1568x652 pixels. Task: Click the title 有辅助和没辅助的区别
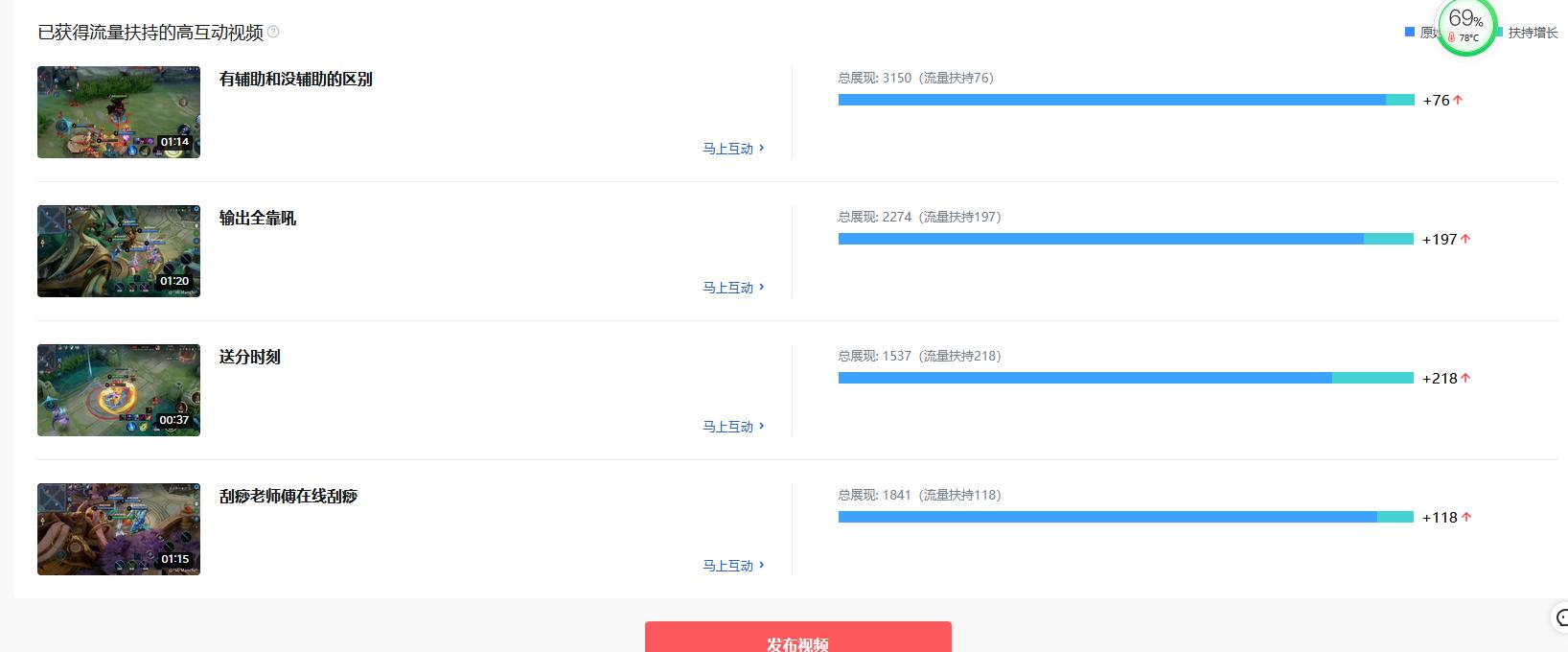pyautogui.click(x=295, y=79)
